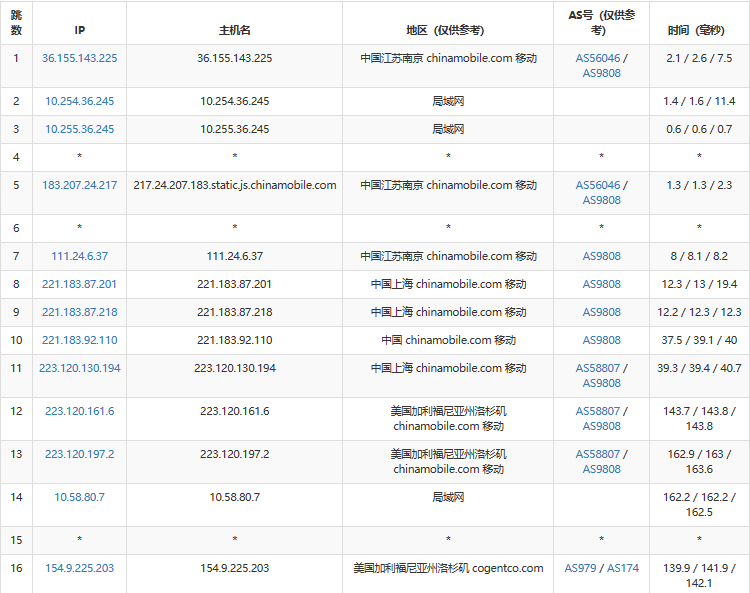Viewport: 750px width, 593px height.
Task: Click AS9808 link in hop 13 row
Action: click(x=601, y=469)
